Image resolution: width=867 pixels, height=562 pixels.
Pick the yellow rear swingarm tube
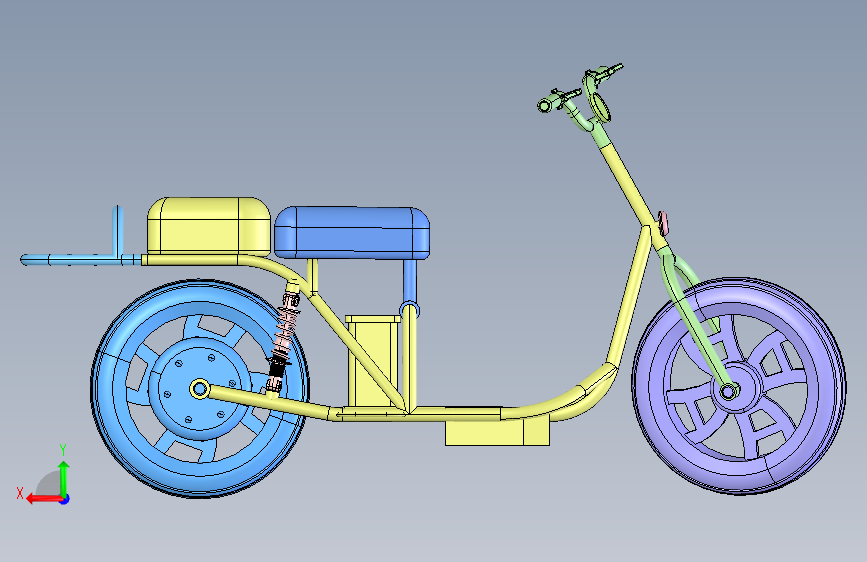pos(271,403)
